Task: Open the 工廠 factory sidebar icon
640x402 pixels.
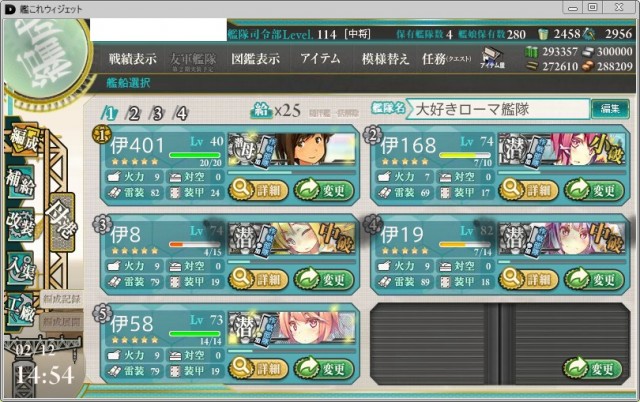Action: 20,310
